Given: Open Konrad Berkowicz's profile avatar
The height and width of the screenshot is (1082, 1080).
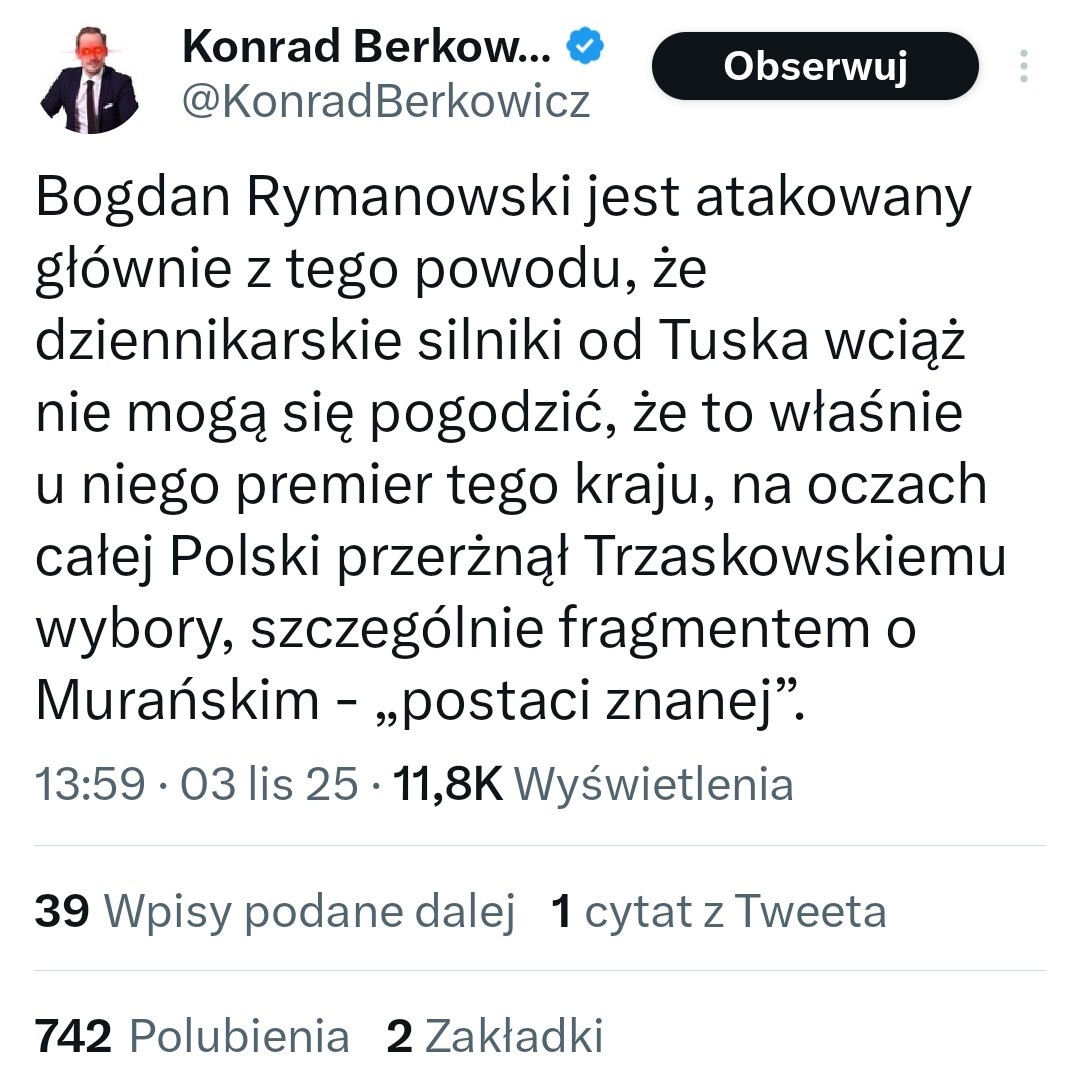Looking at the screenshot, I should pos(89,84).
